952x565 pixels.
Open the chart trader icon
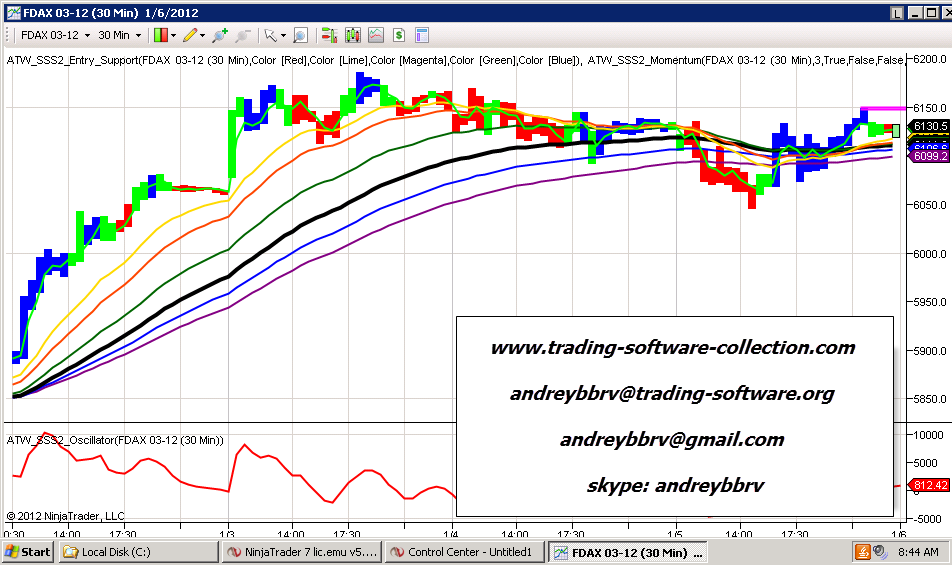pyautogui.click(x=328, y=35)
